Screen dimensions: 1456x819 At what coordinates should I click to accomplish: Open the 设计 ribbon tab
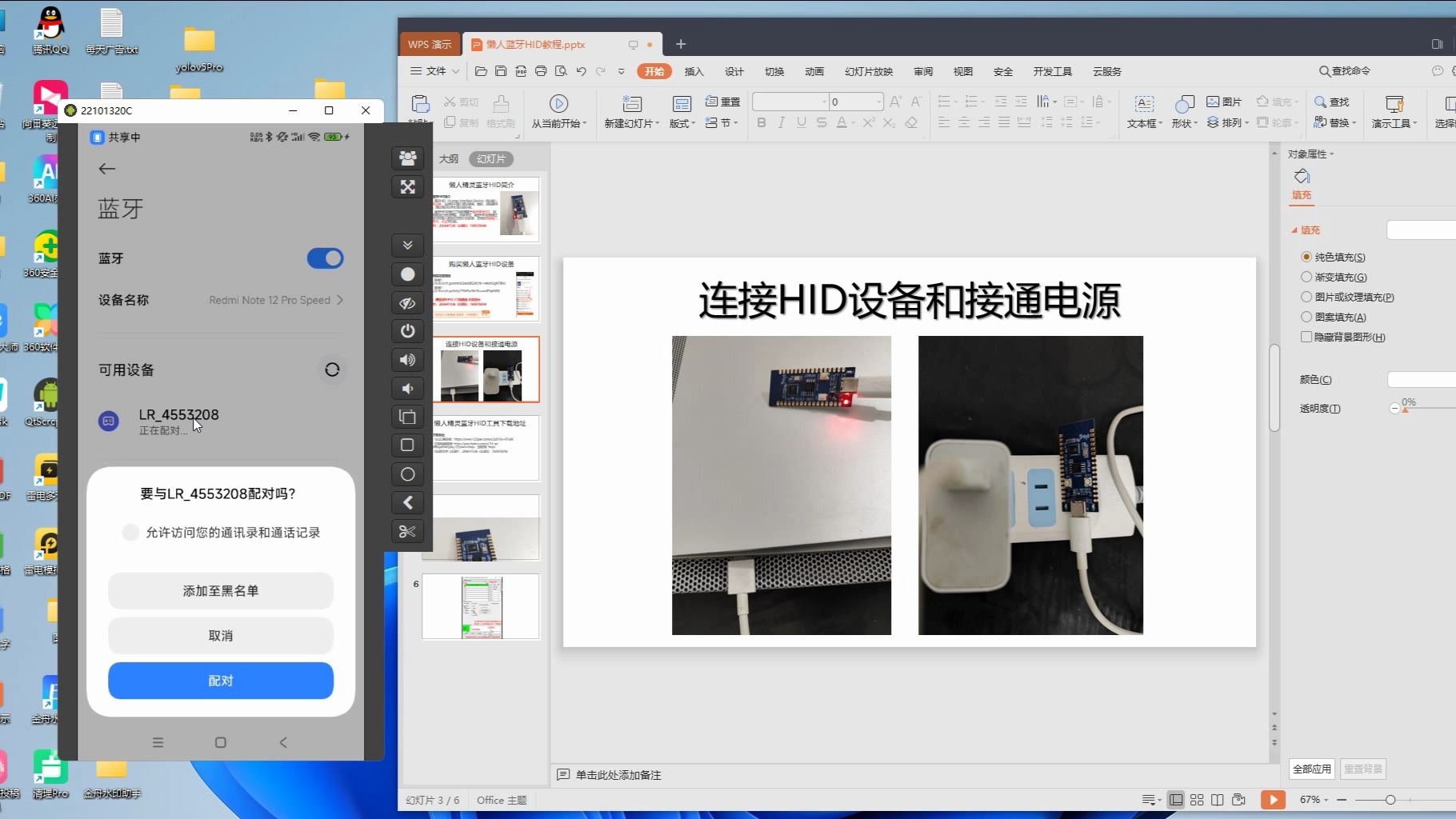pyautogui.click(x=734, y=71)
